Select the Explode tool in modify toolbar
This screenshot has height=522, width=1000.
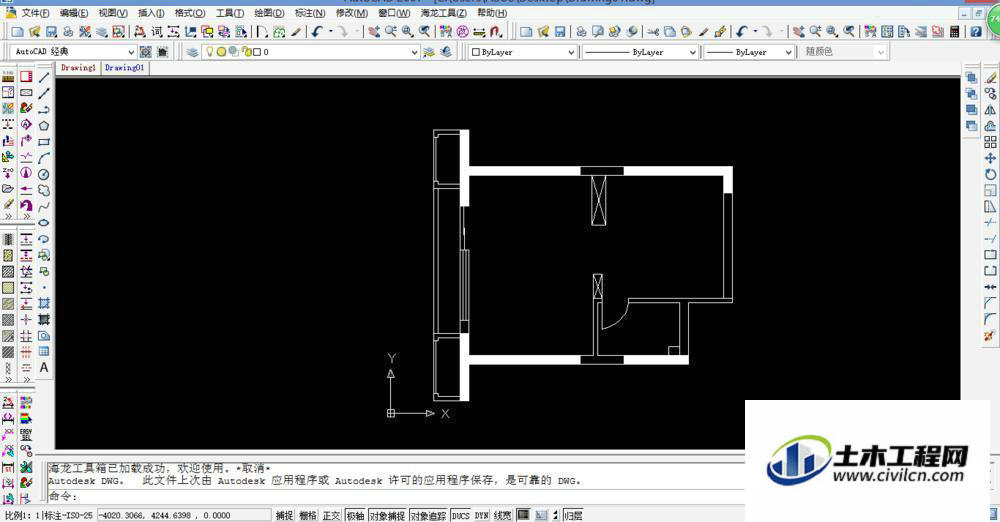(990, 336)
